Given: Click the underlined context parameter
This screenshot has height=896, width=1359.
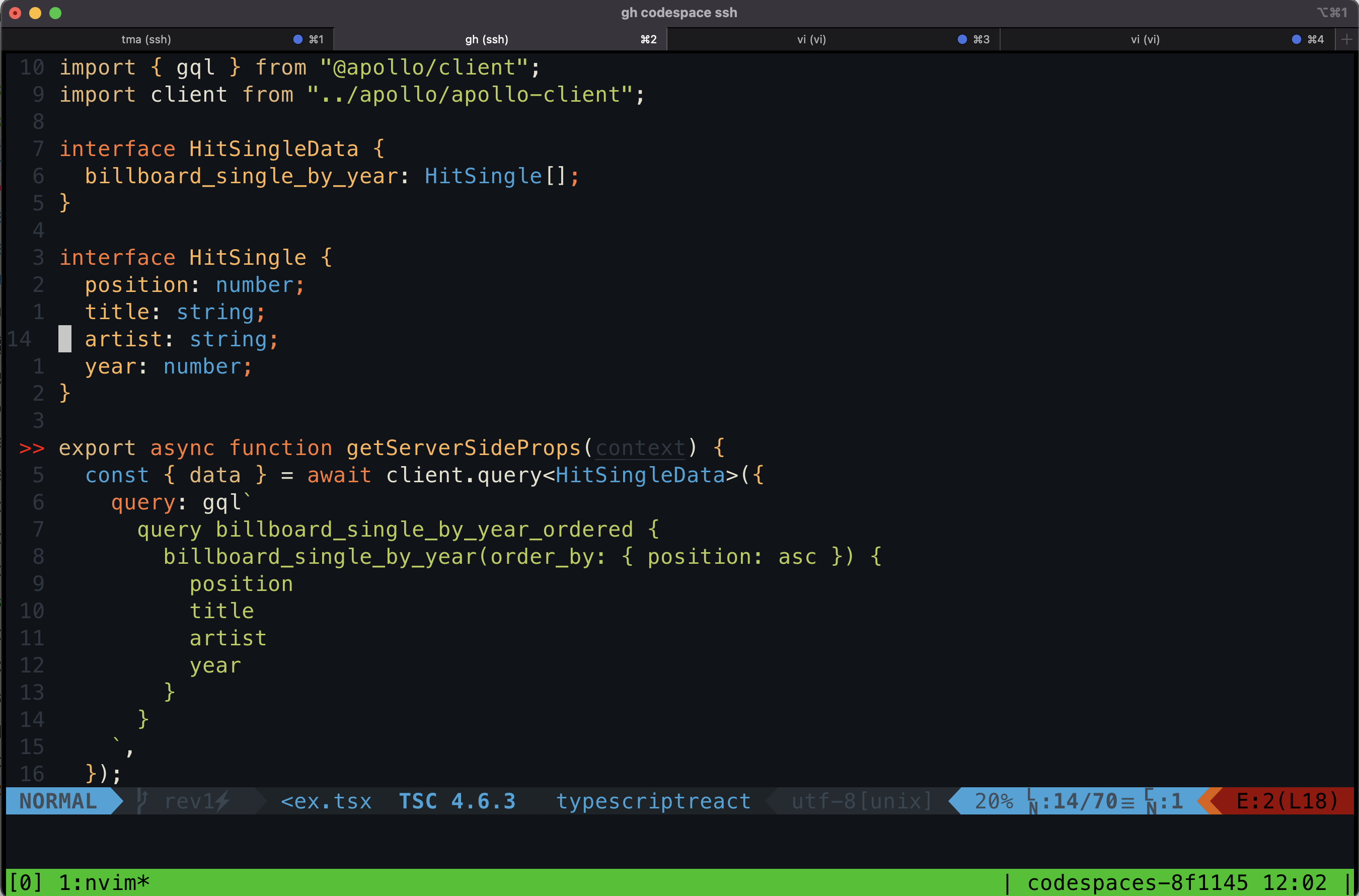Looking at the screenshot, I should point(640,448).
